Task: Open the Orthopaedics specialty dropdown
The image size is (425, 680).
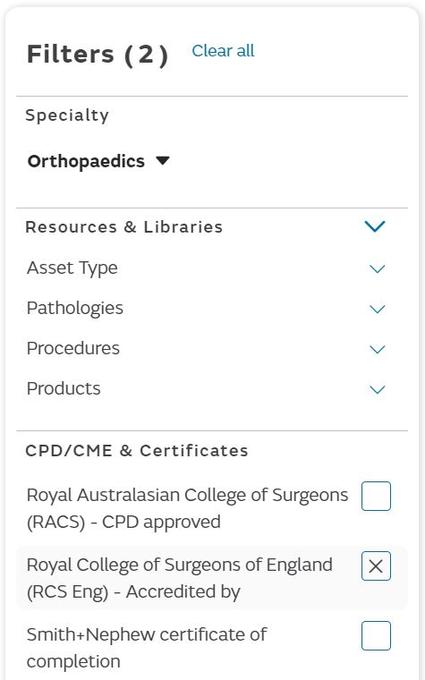Action: pos(98,161)
